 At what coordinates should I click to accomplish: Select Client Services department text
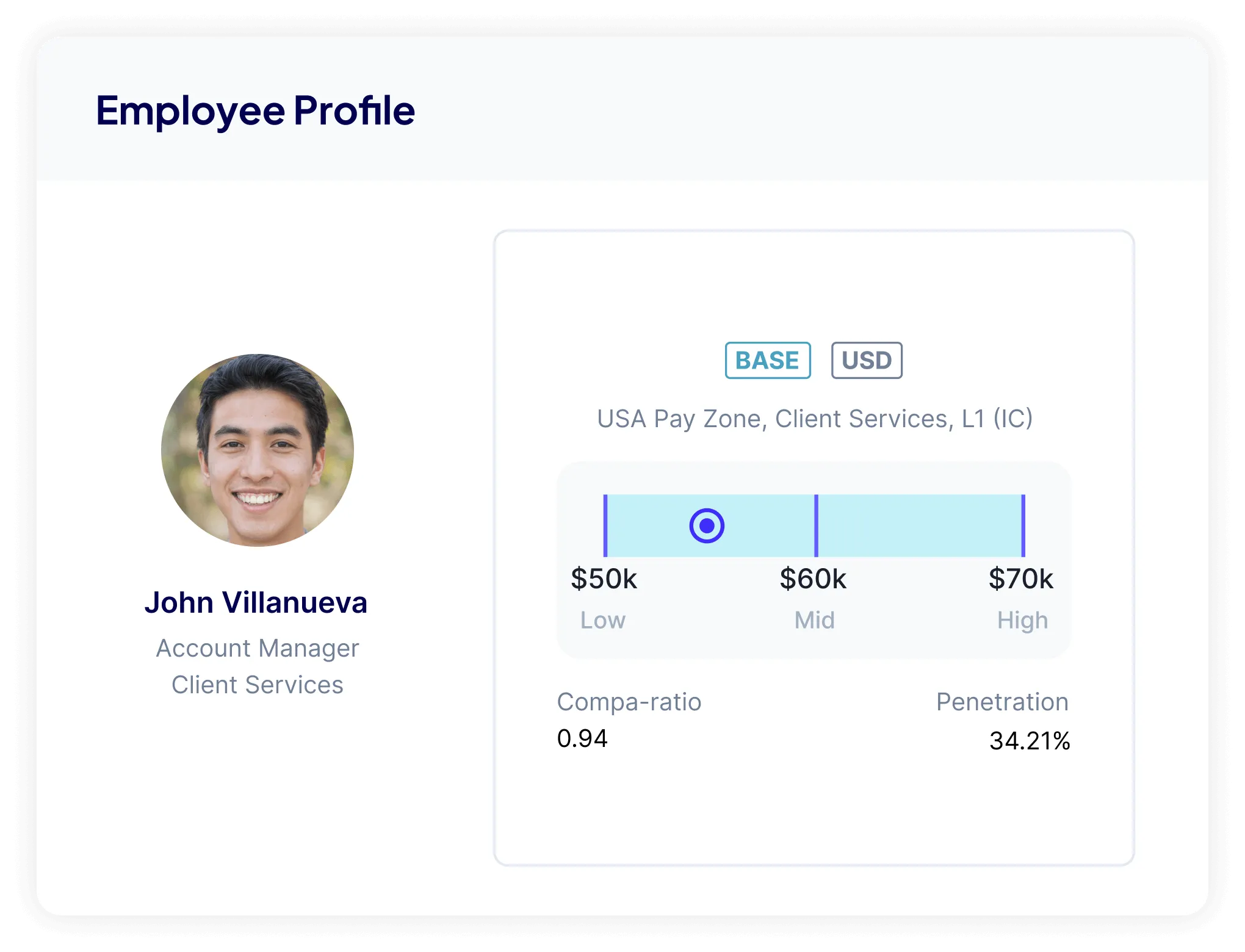[257, 685]
